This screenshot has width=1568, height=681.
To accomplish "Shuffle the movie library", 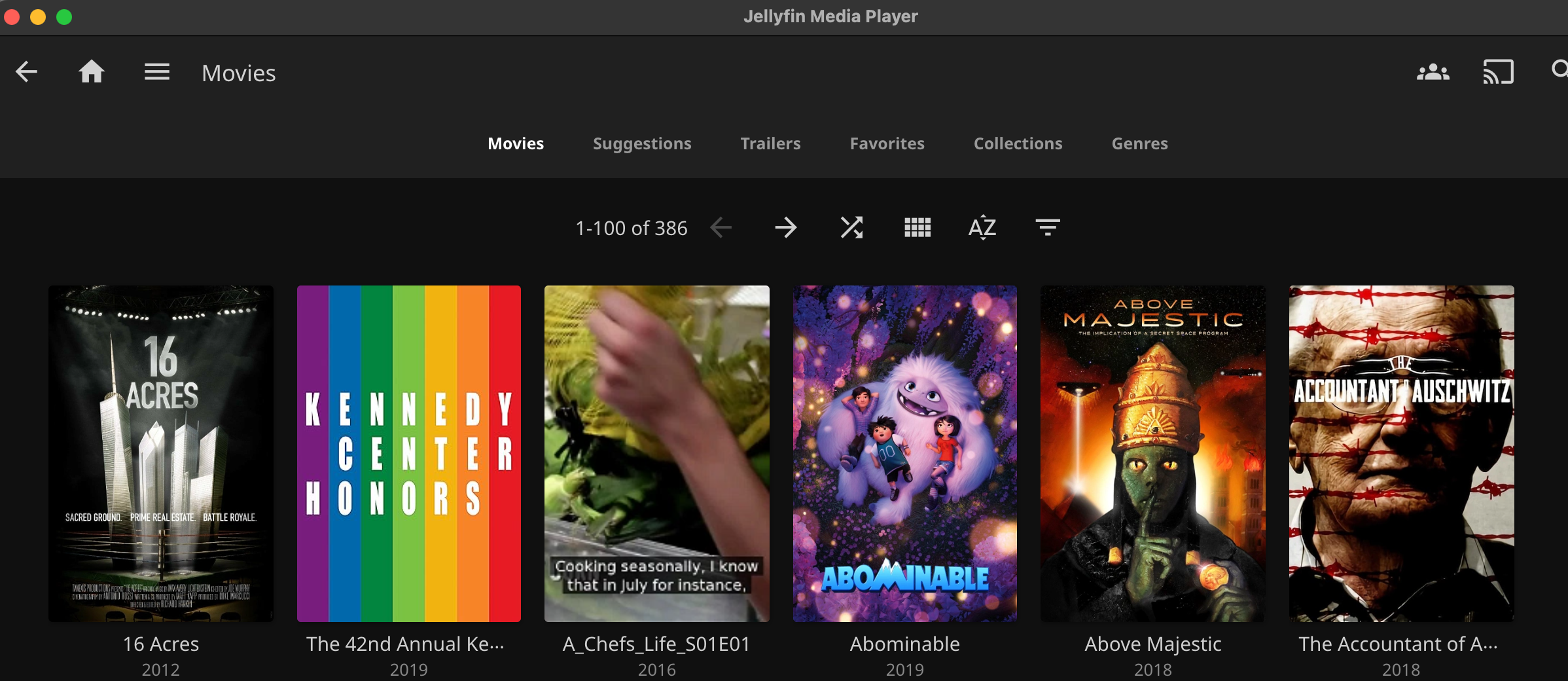I will (851, 228).
